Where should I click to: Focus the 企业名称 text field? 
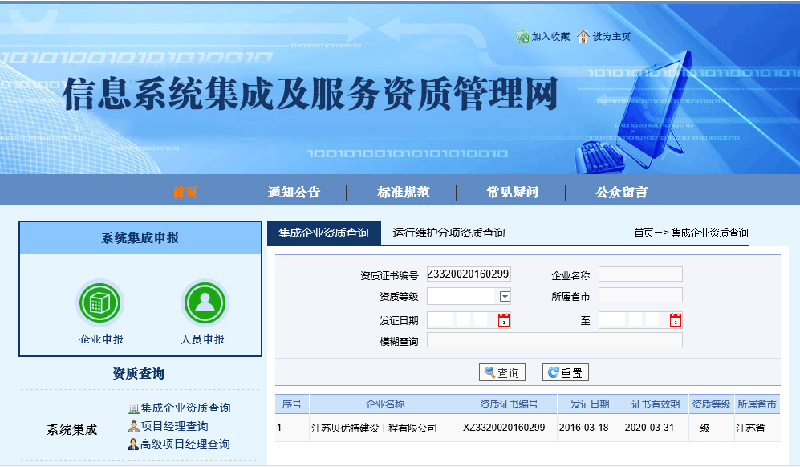pyautogui.click(x=640, y=274)
